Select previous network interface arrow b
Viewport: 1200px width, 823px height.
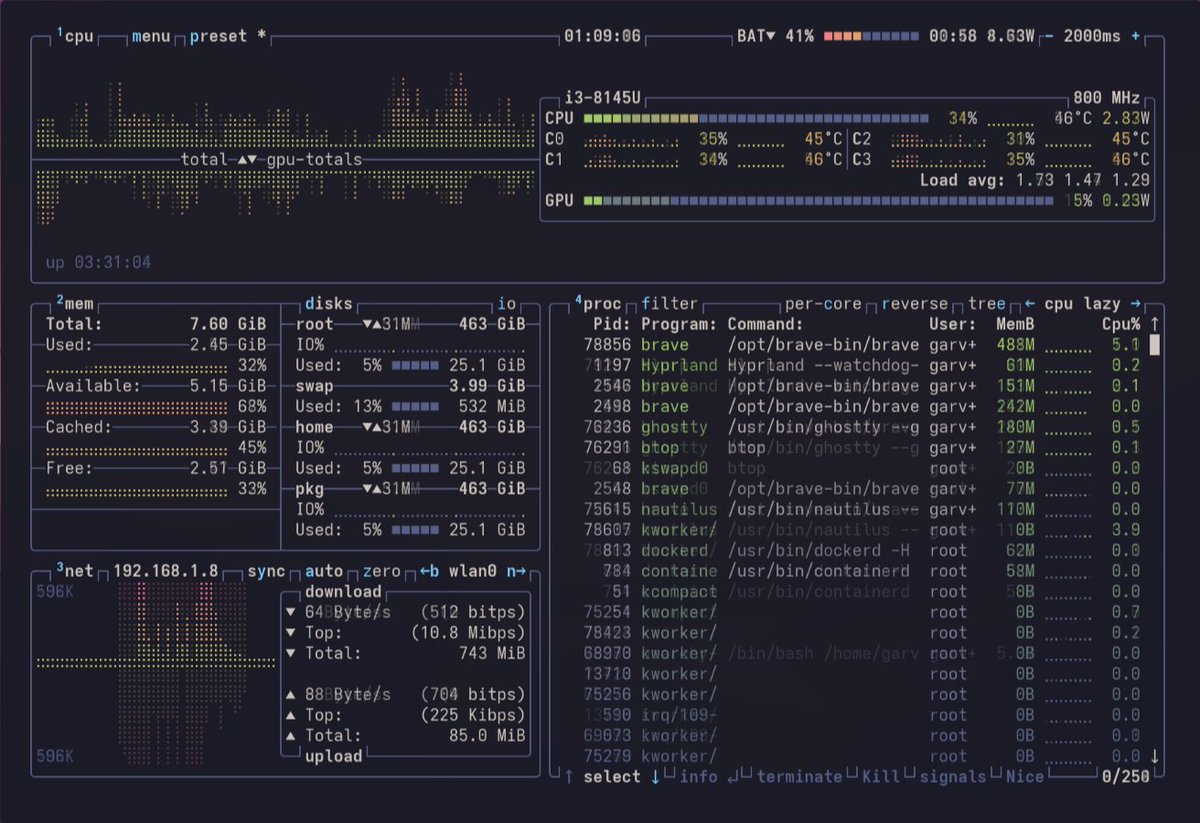click(x=430, y=571)
